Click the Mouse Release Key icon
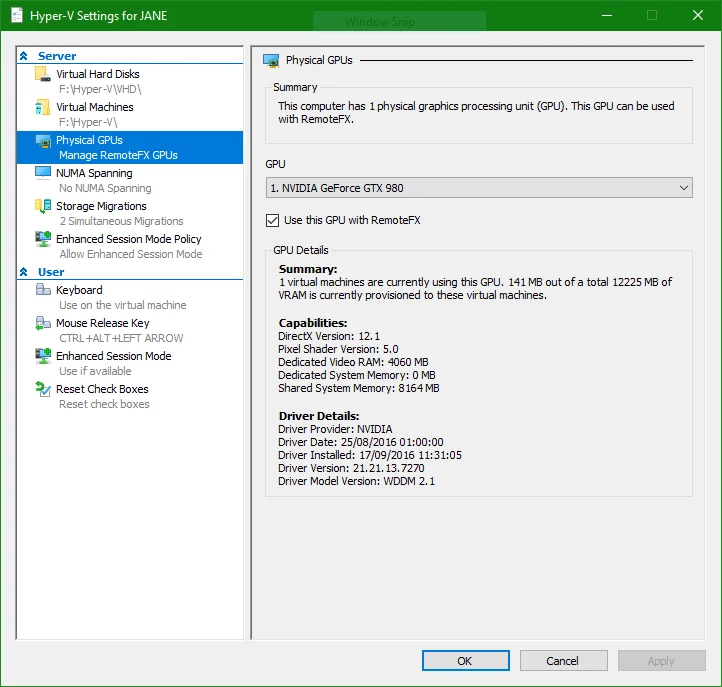The width and height of the screenshot is (722, 687). (42, 323)
